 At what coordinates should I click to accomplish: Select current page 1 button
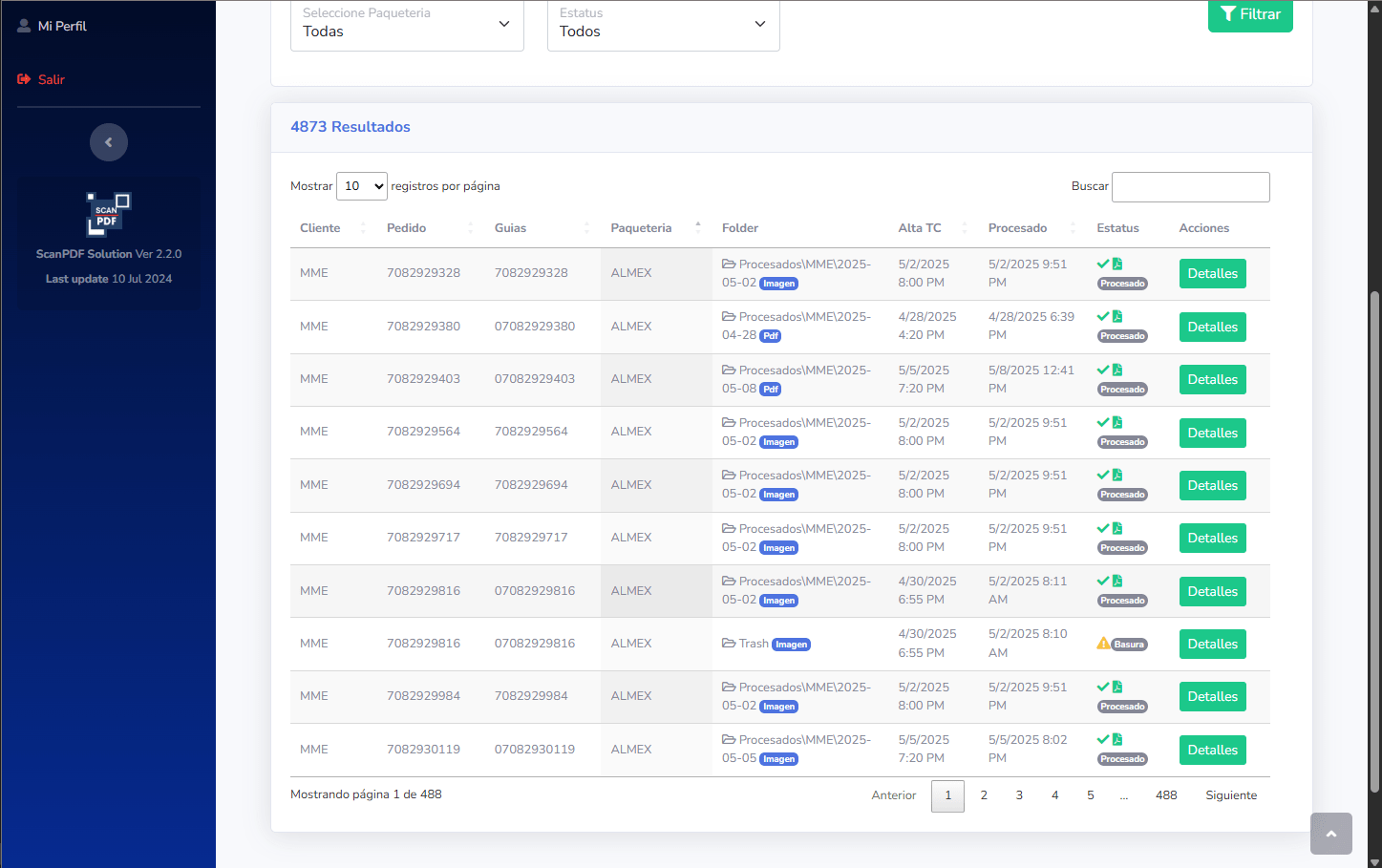(x=948, y=795)
